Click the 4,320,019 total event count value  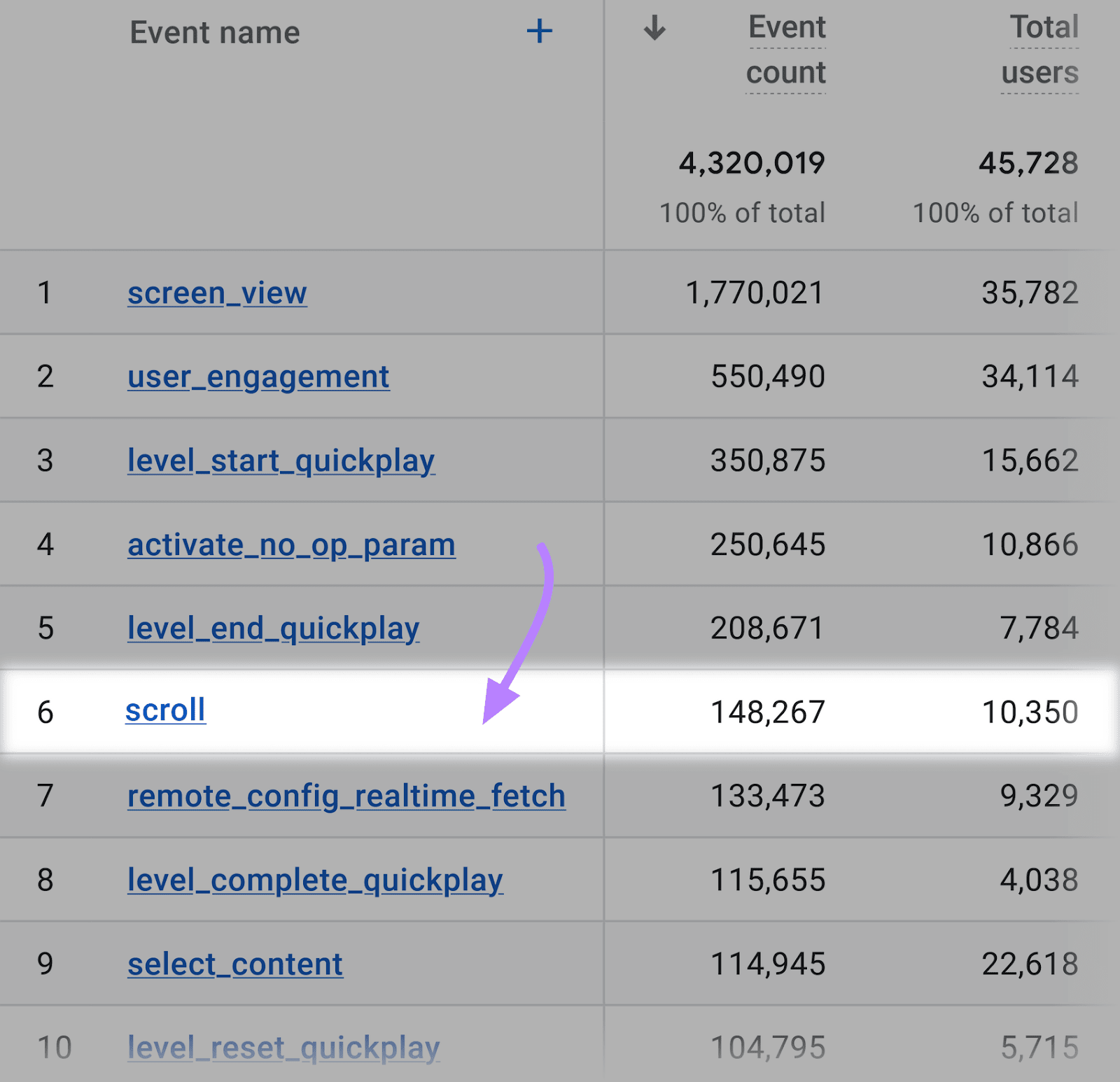[x=752, y=163]
